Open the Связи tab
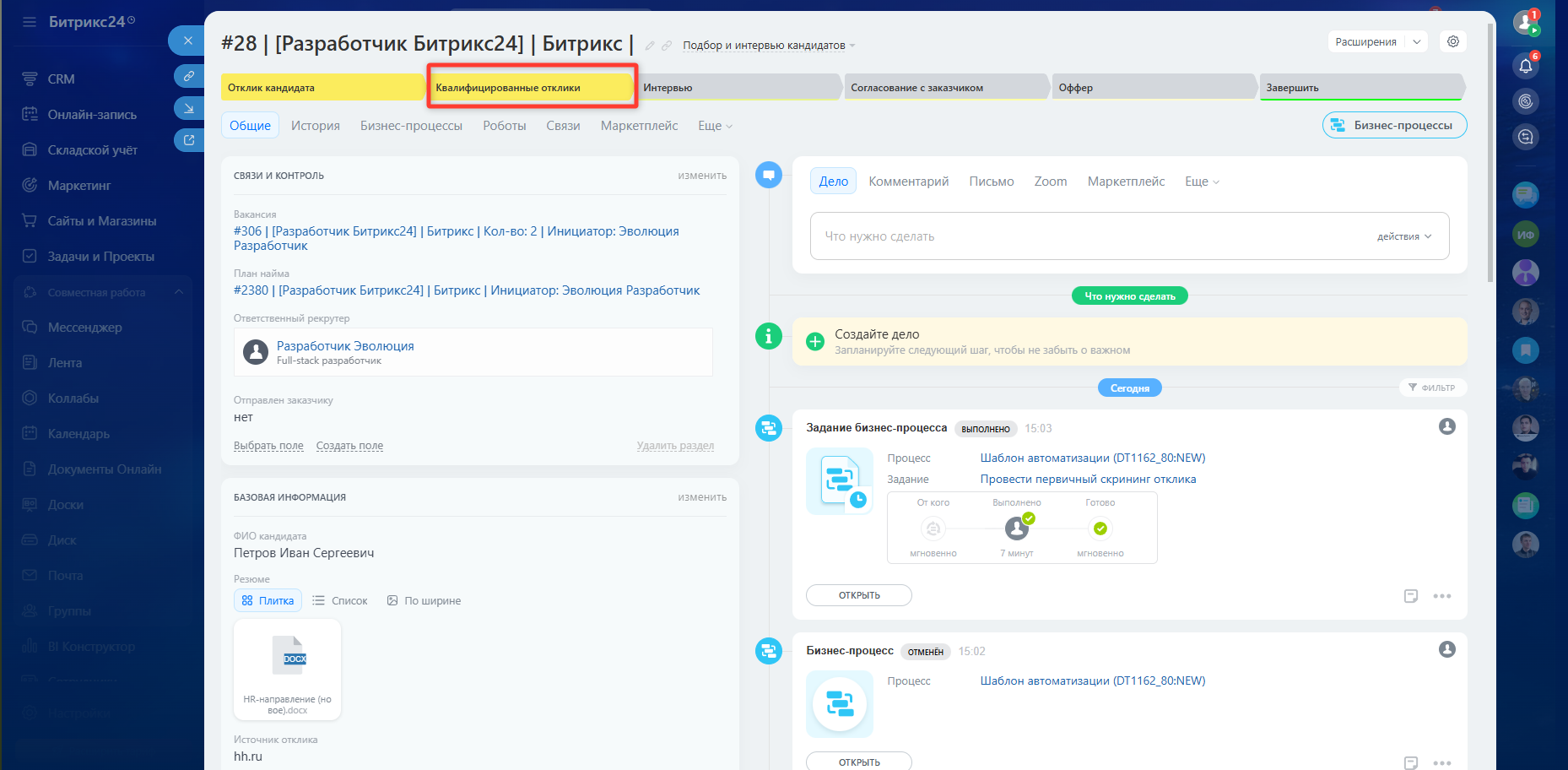The image size is (1568, 770). 563,126
